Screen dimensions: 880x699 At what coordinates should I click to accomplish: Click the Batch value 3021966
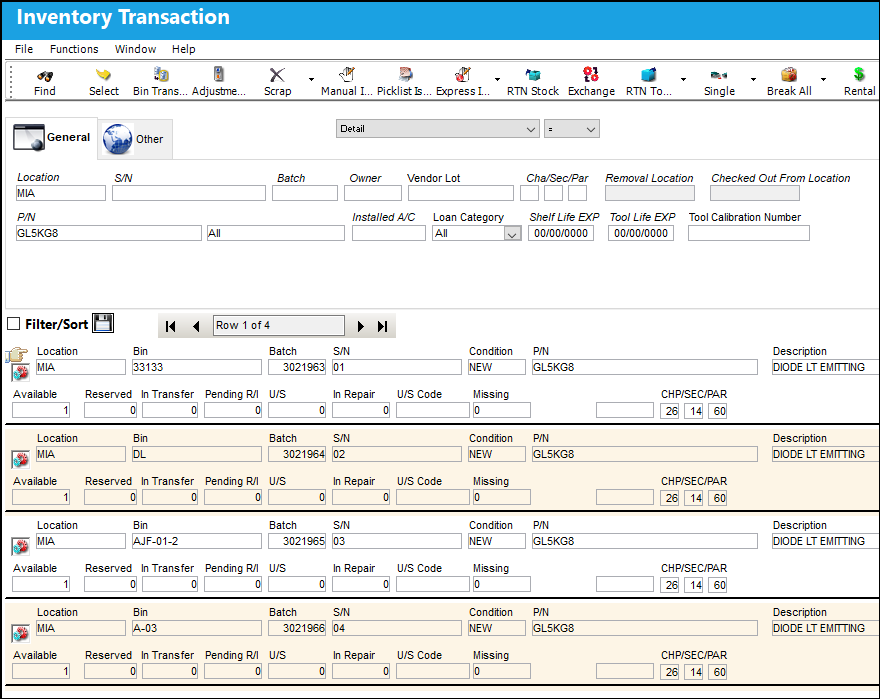[x=297, y=628]
